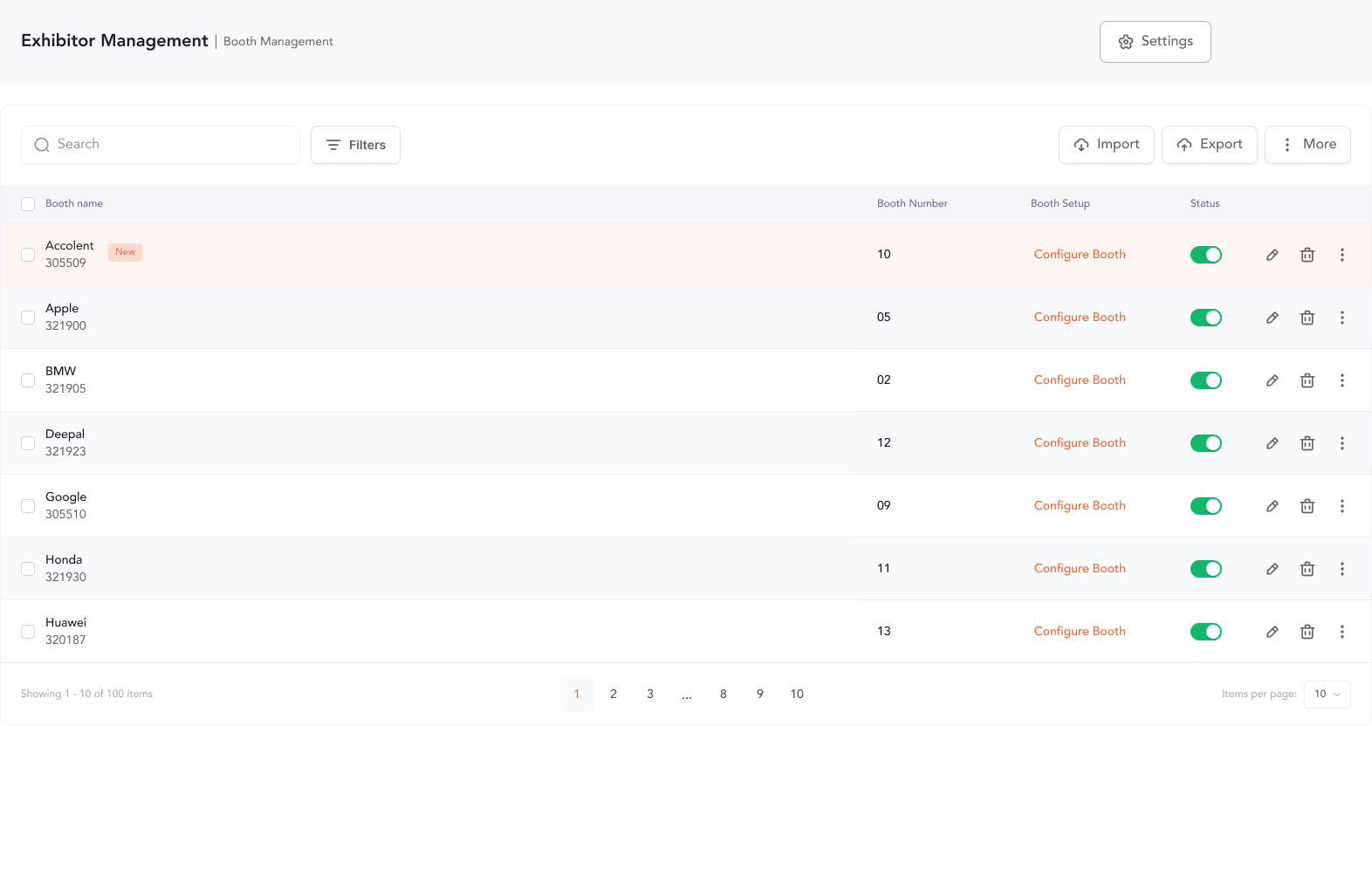
Task: Open the Filters panel
Action: [355, 145]
